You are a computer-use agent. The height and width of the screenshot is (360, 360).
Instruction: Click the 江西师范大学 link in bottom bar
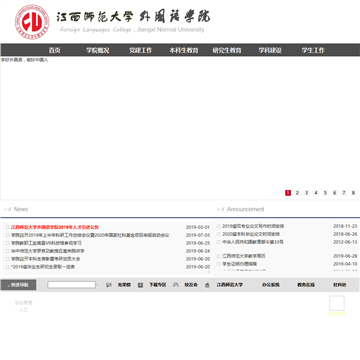click(230, 285)
